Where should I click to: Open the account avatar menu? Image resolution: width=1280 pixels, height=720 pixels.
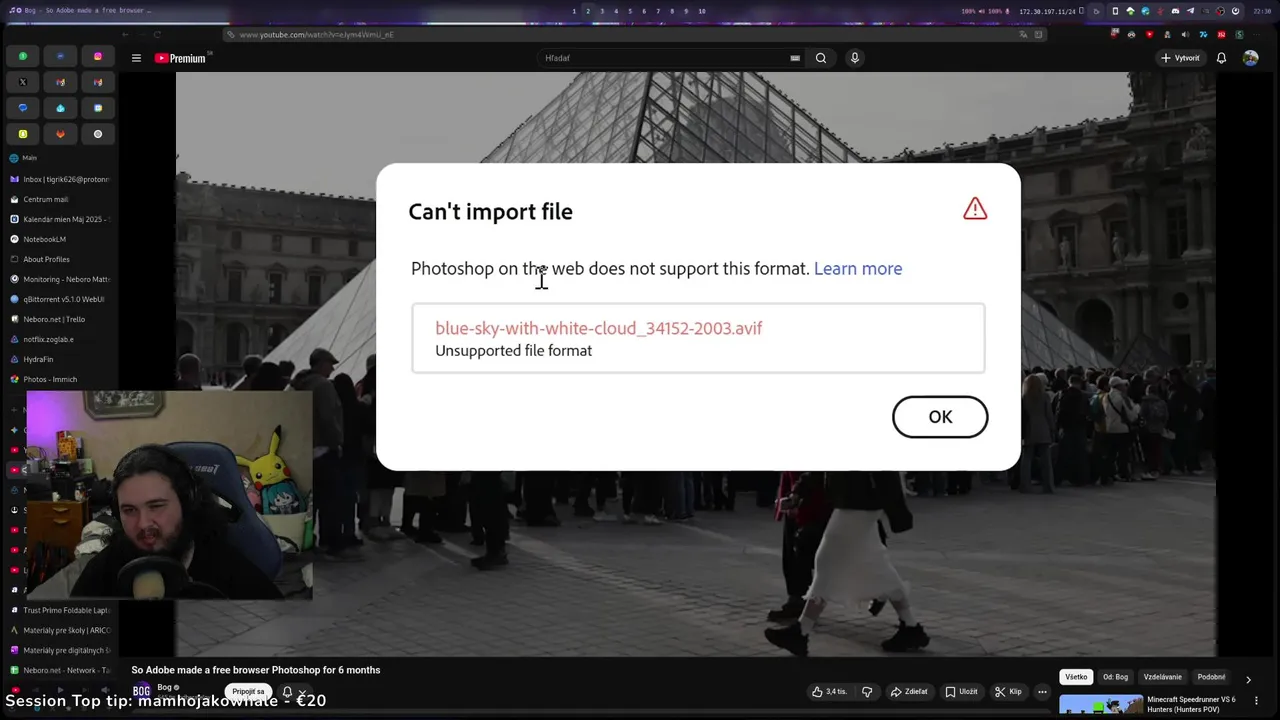pos(1250,58)
